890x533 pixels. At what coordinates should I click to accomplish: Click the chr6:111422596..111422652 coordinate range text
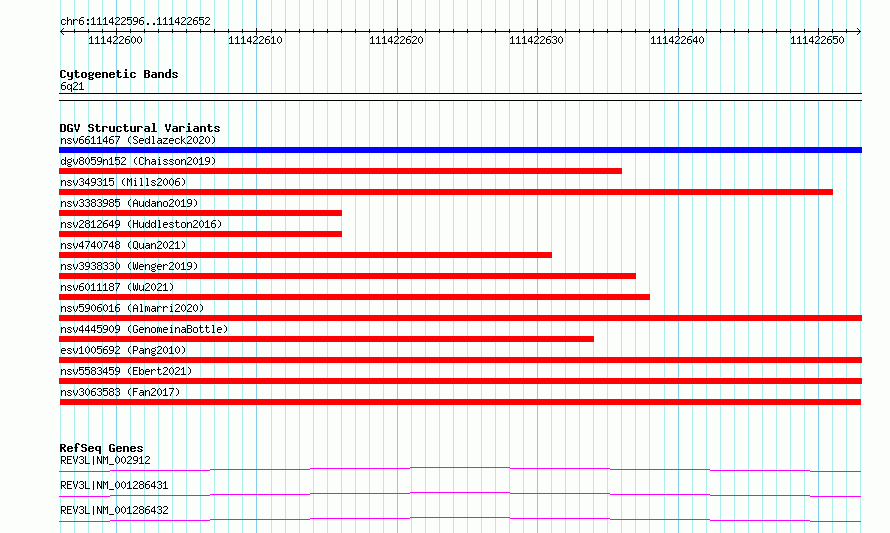pos(135,21)
